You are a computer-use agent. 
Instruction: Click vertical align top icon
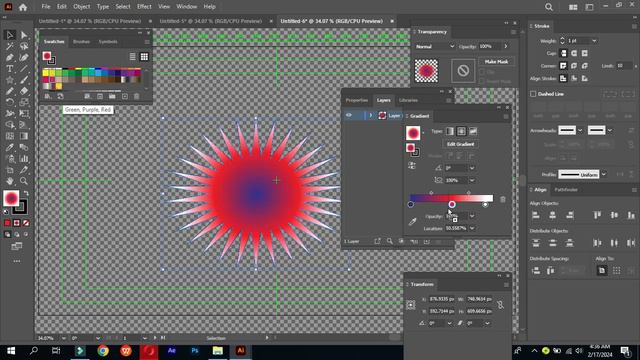pyautogui.click(x=597, y=215)
